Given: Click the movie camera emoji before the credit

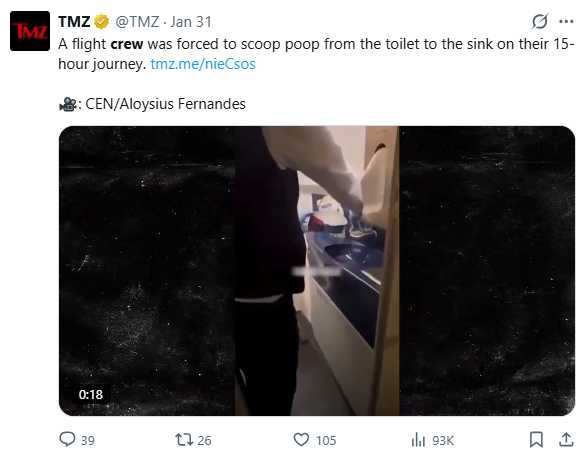Looking at the screenshot, I should coord(67,104).
